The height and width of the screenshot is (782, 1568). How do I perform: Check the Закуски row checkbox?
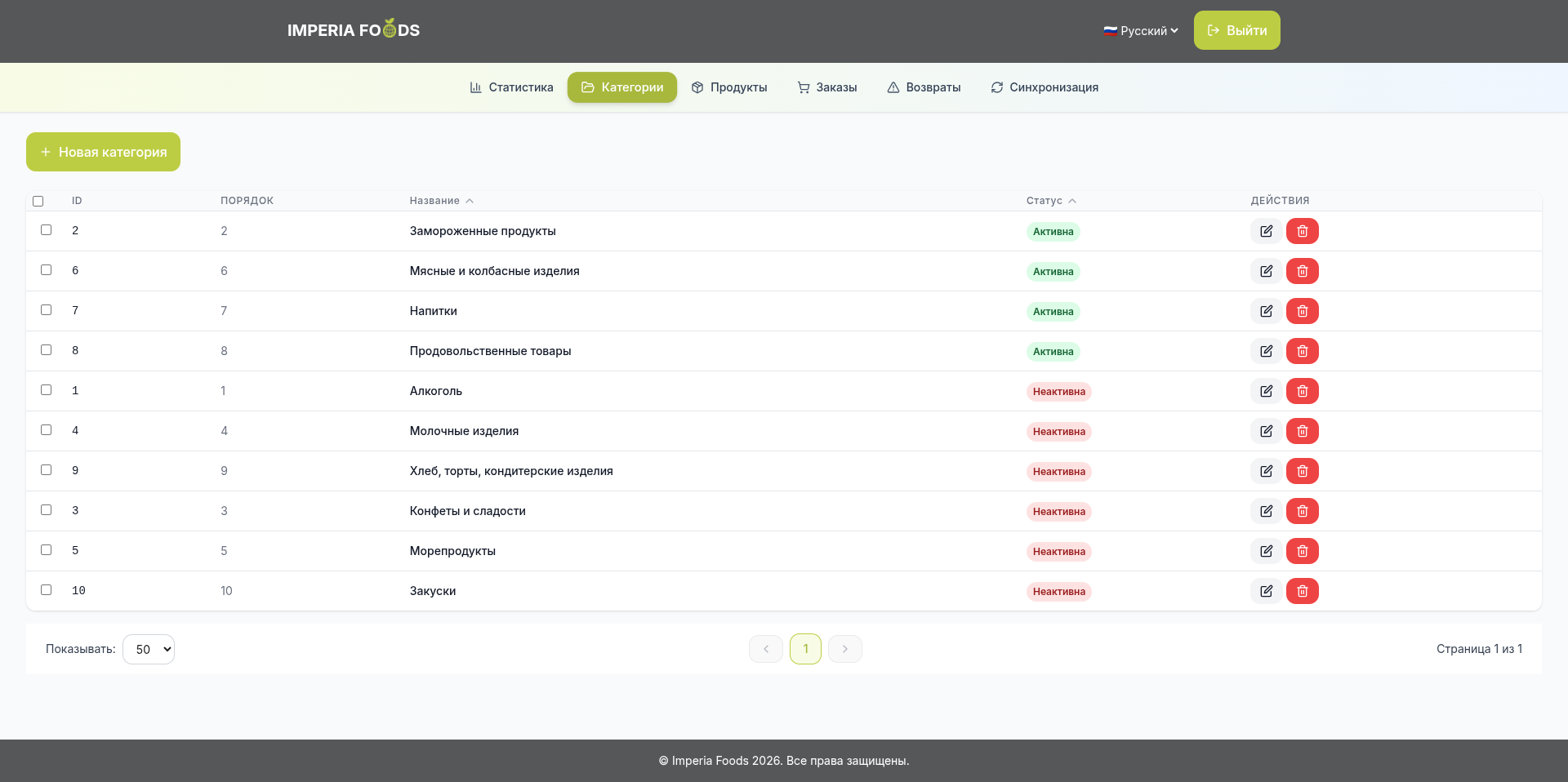[x=47, y=590]
